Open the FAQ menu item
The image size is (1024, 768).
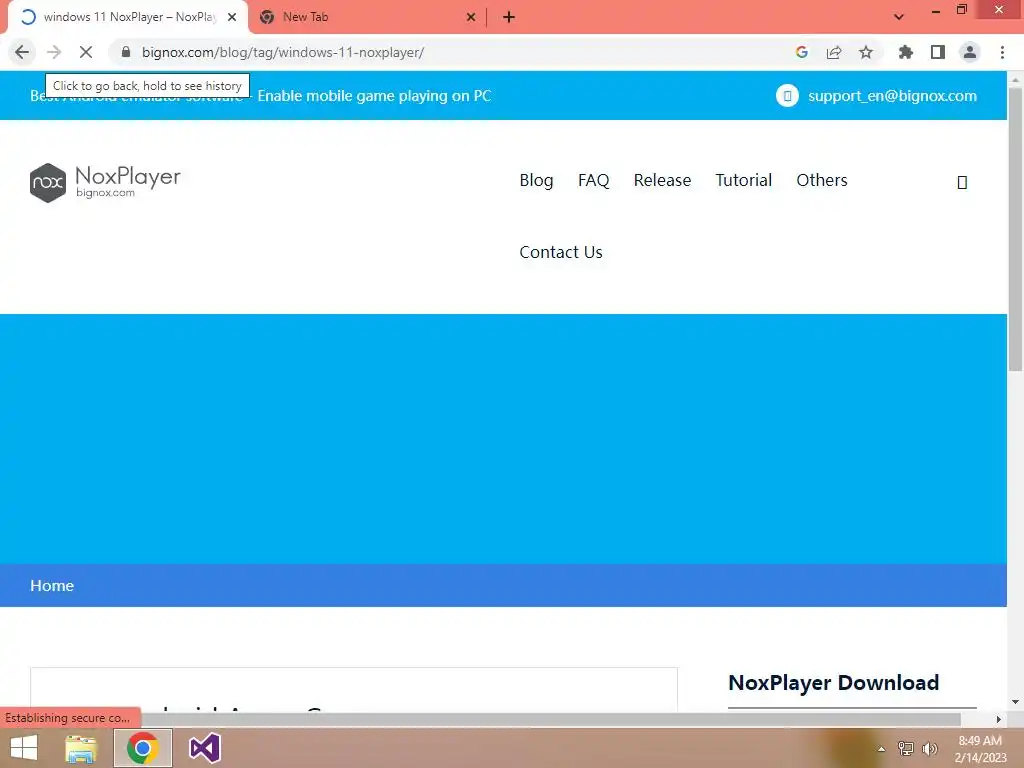(x=594, y=180)
